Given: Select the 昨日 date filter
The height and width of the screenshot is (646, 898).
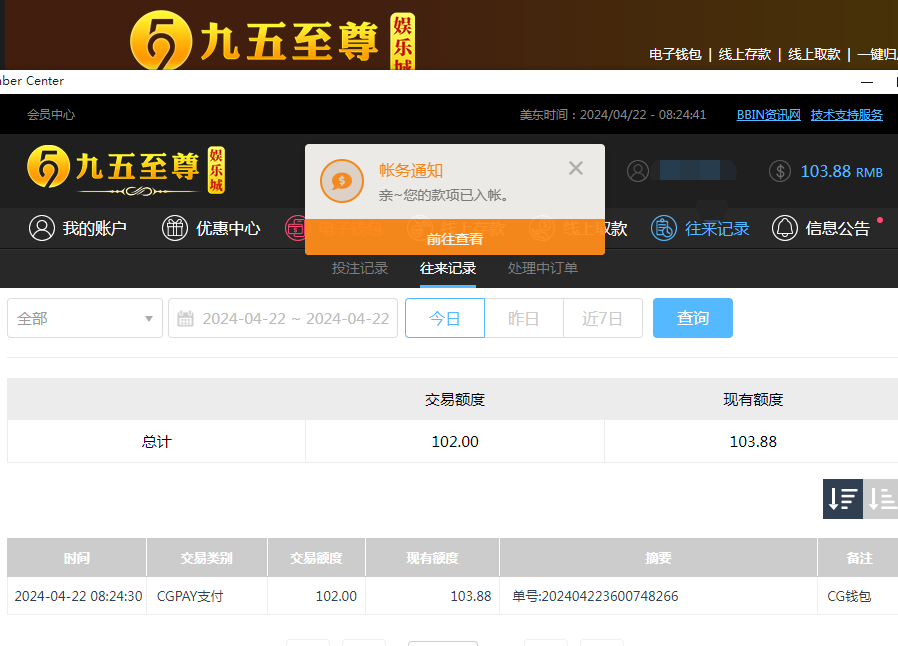Looking at the screenshot, I should (x=524, y=319).
